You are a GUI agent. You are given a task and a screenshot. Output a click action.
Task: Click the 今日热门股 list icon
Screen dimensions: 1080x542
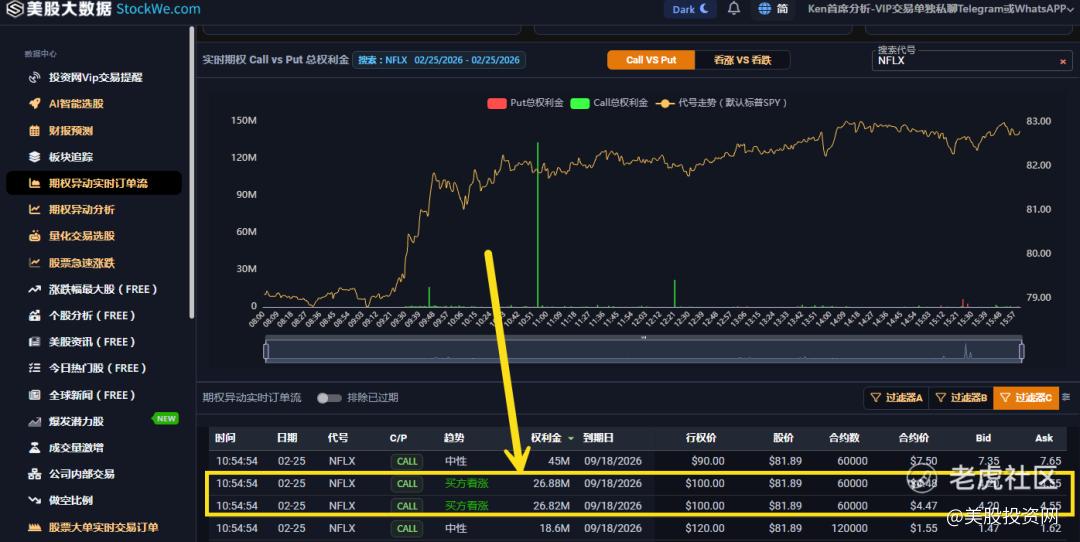click(34, 368)
